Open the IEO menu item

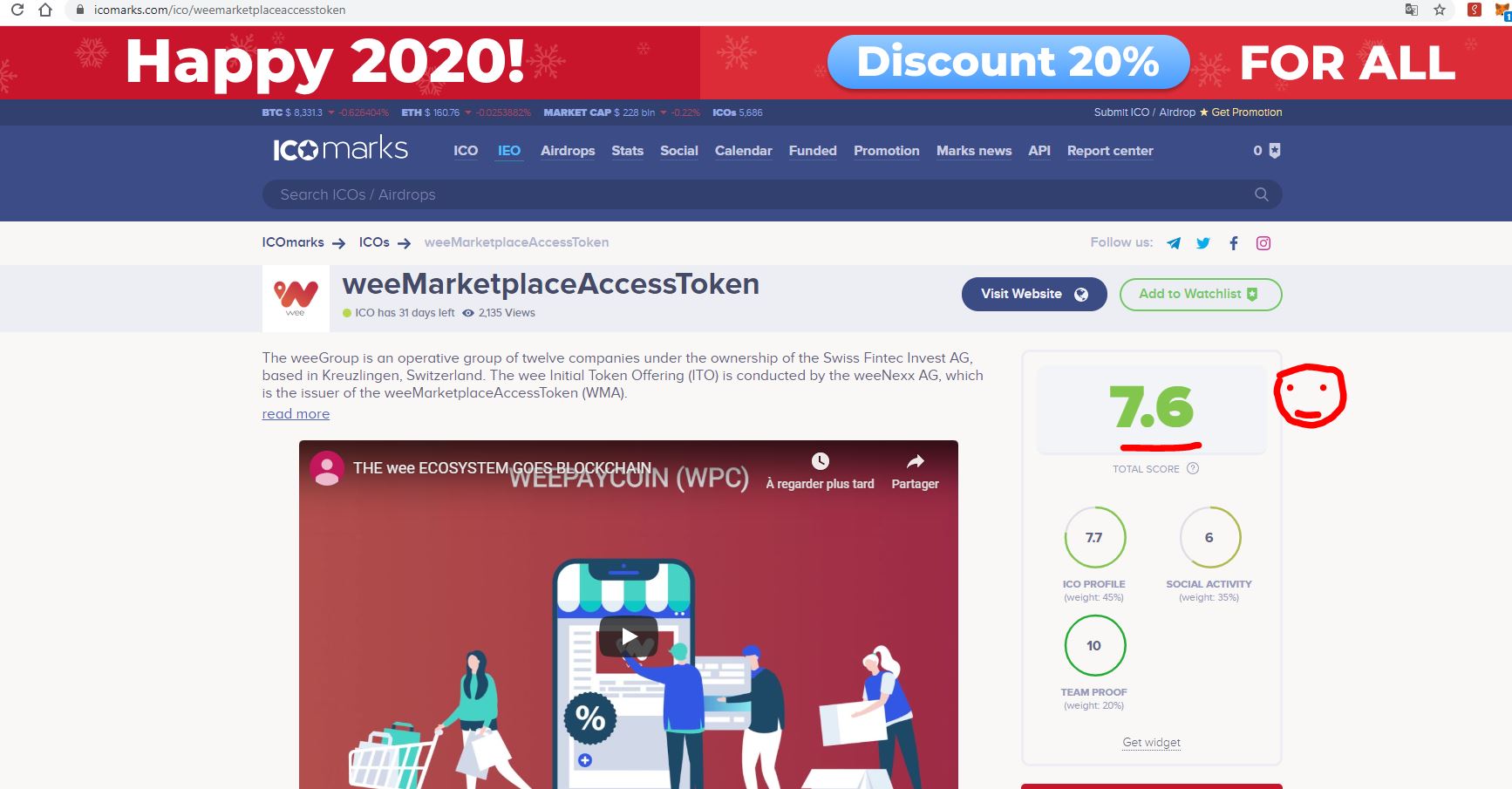click(x=509, y=151)
